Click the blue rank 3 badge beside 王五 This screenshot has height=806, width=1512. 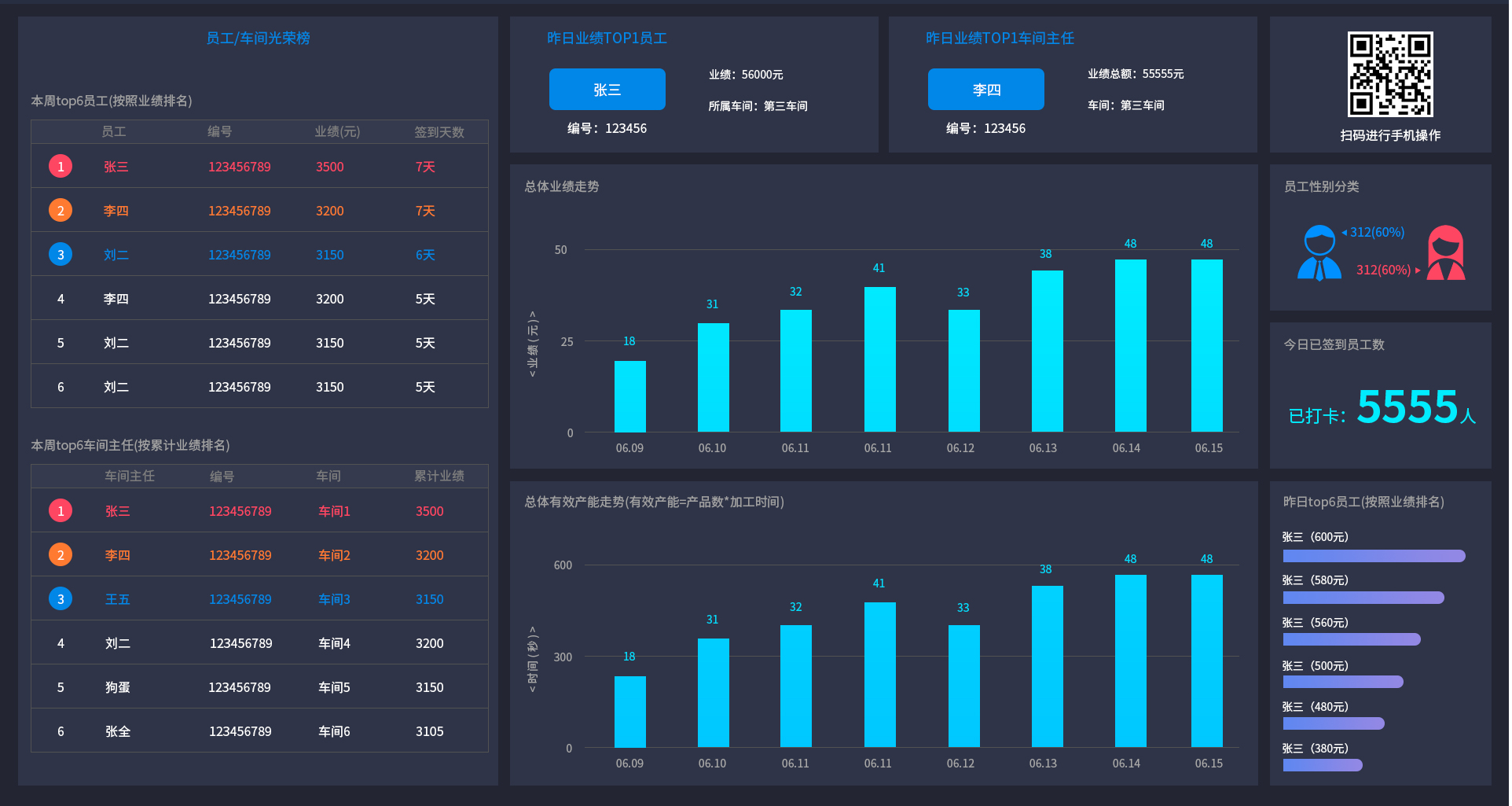click(x=61, y=599)
